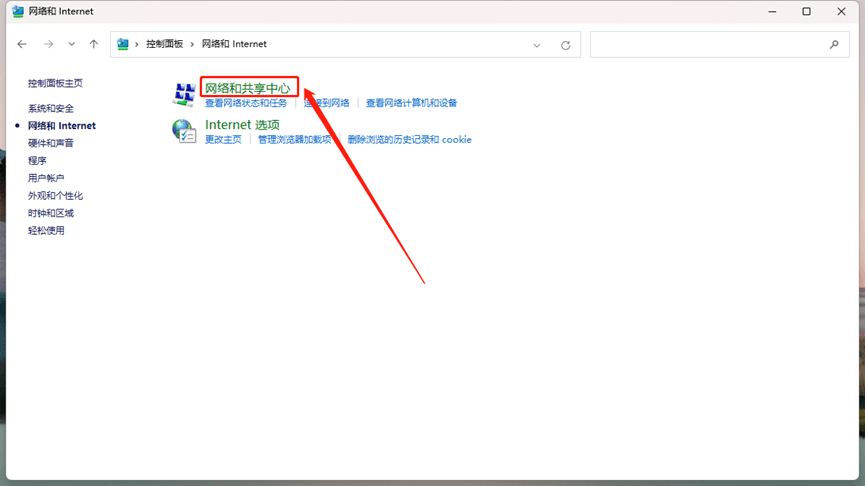Click 管理浏览器加载项 link

coord(295,140)
